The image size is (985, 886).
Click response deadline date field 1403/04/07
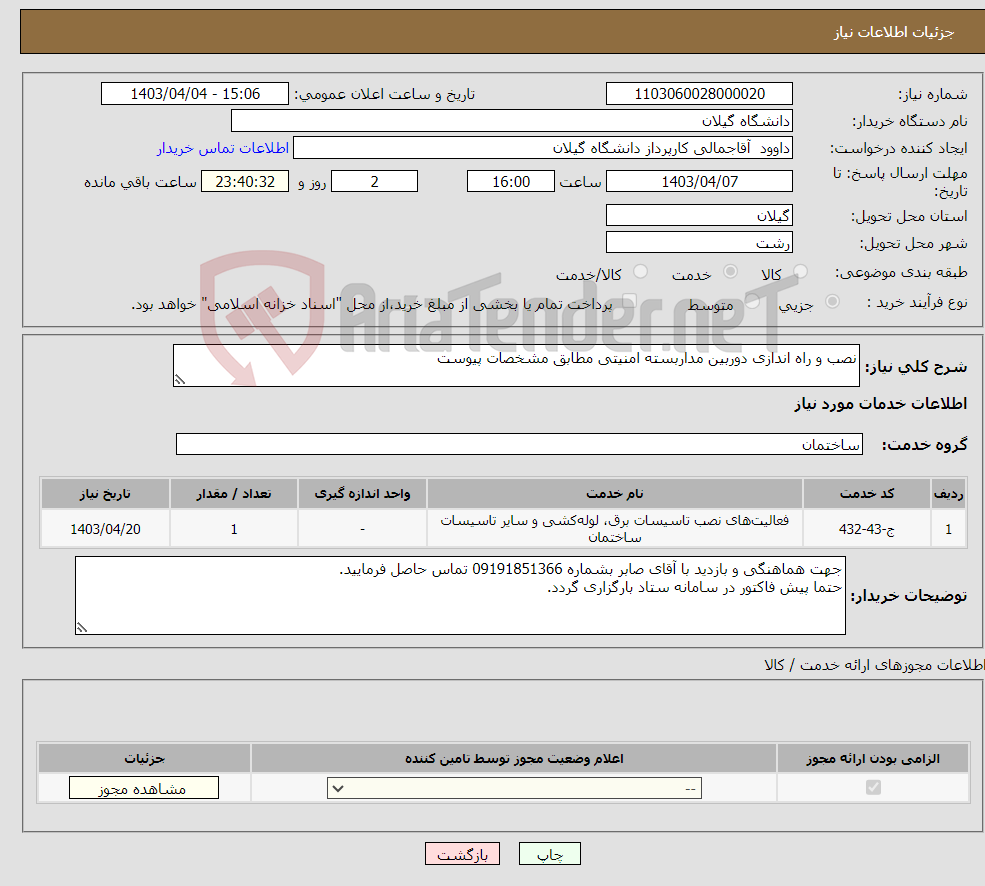(x=699, y=182)
